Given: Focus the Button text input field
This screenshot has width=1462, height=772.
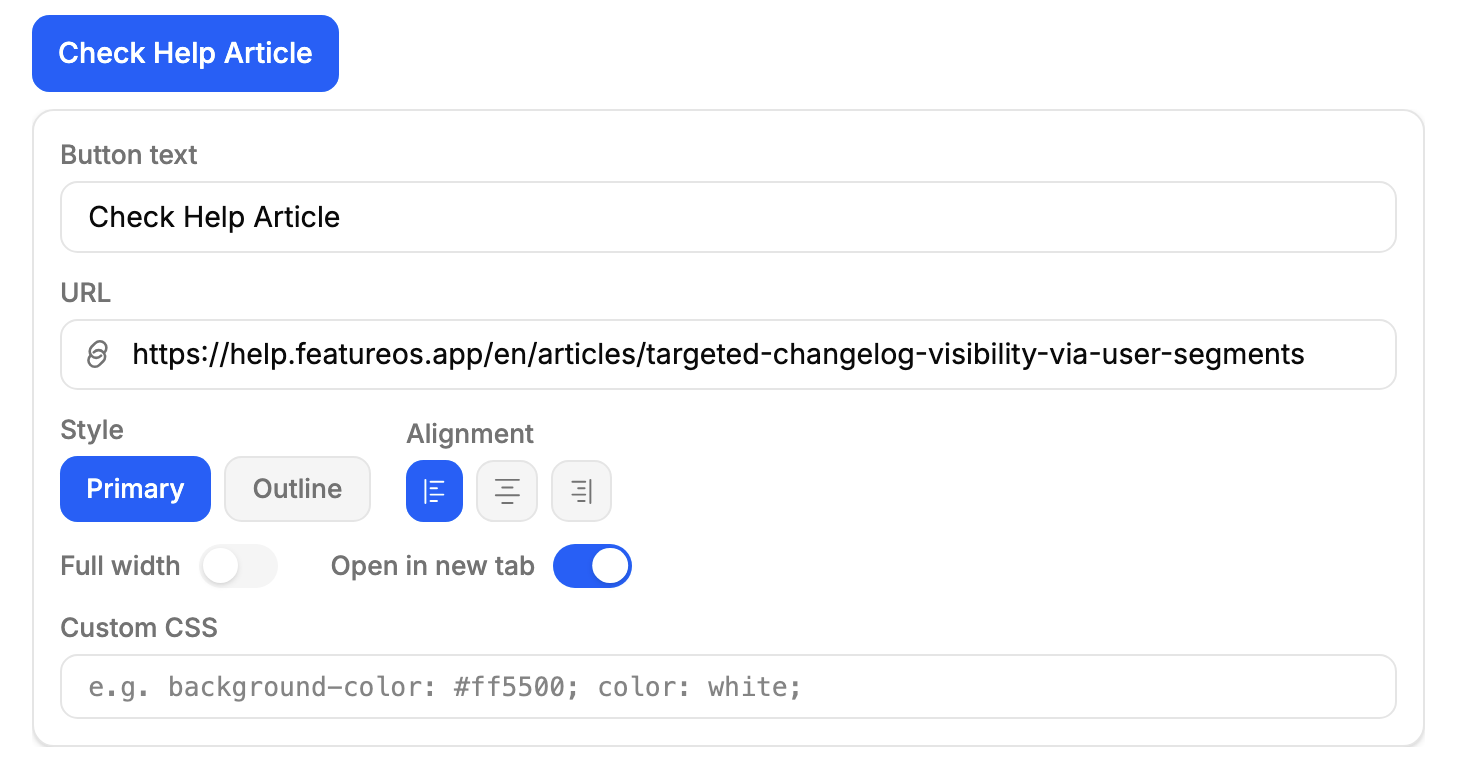Looking at the screenshot, I should click(728, 217).
